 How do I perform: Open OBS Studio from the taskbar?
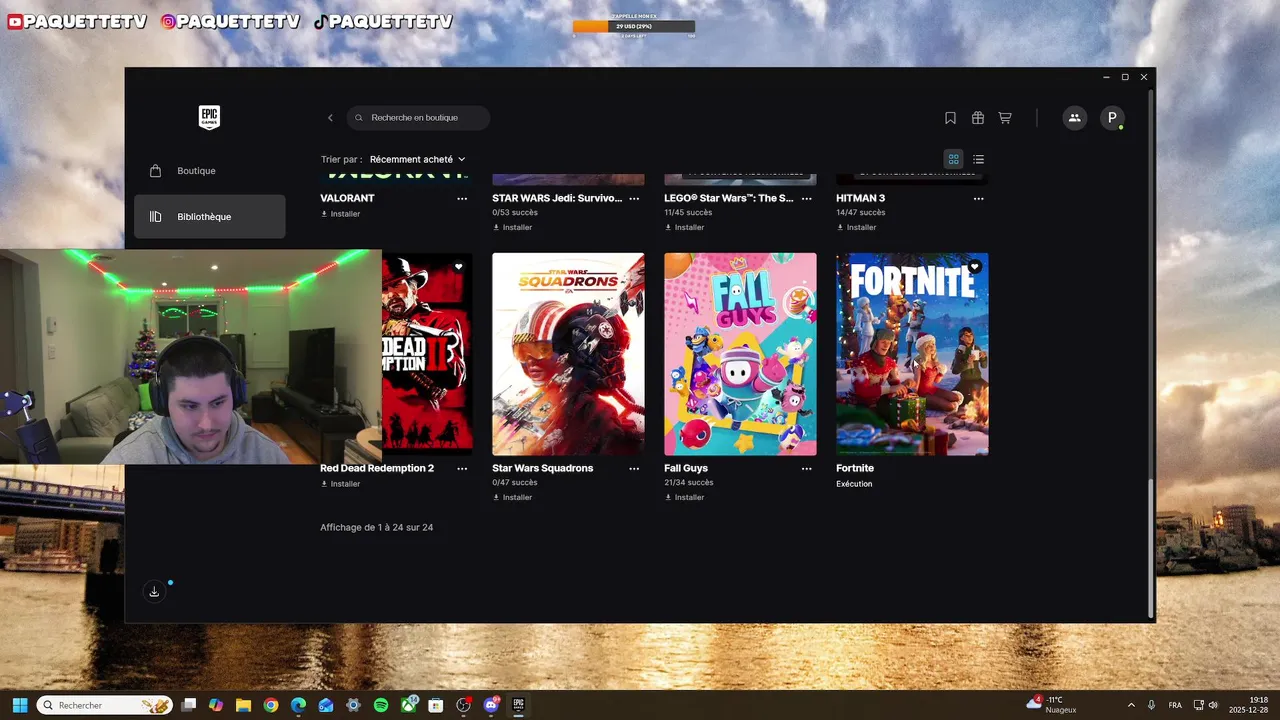click(x=463, y=705)
